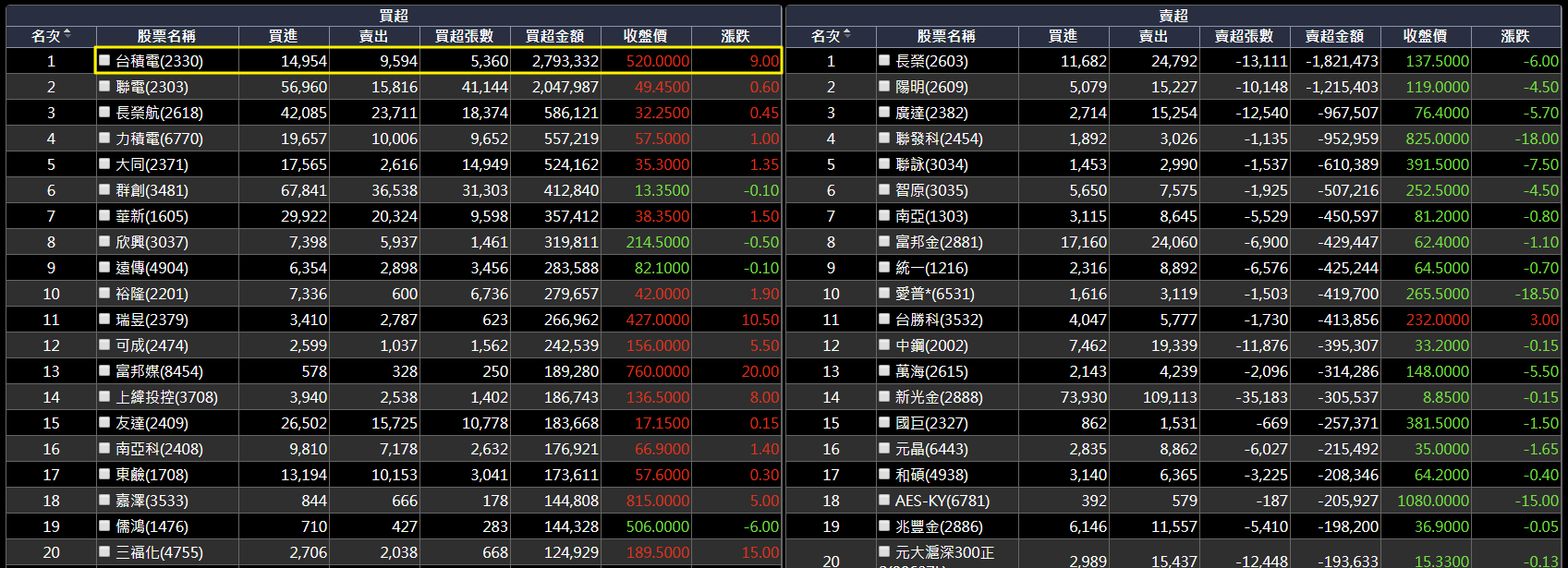
Task: Sort by 賣超金額 column header
Action: coord(1335,36)
